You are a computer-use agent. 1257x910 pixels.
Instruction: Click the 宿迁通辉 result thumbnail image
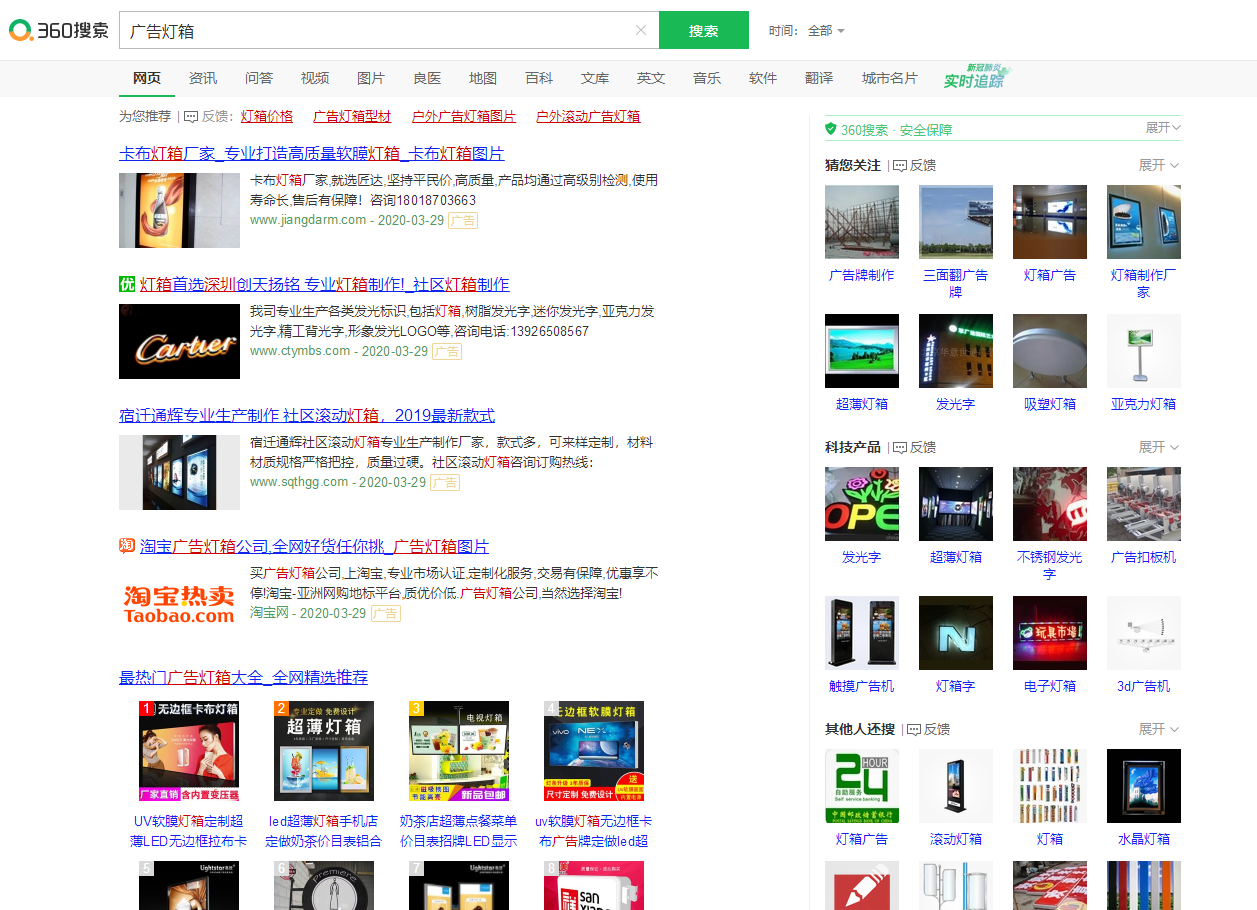pyautogui.click(x=179, y=472)
